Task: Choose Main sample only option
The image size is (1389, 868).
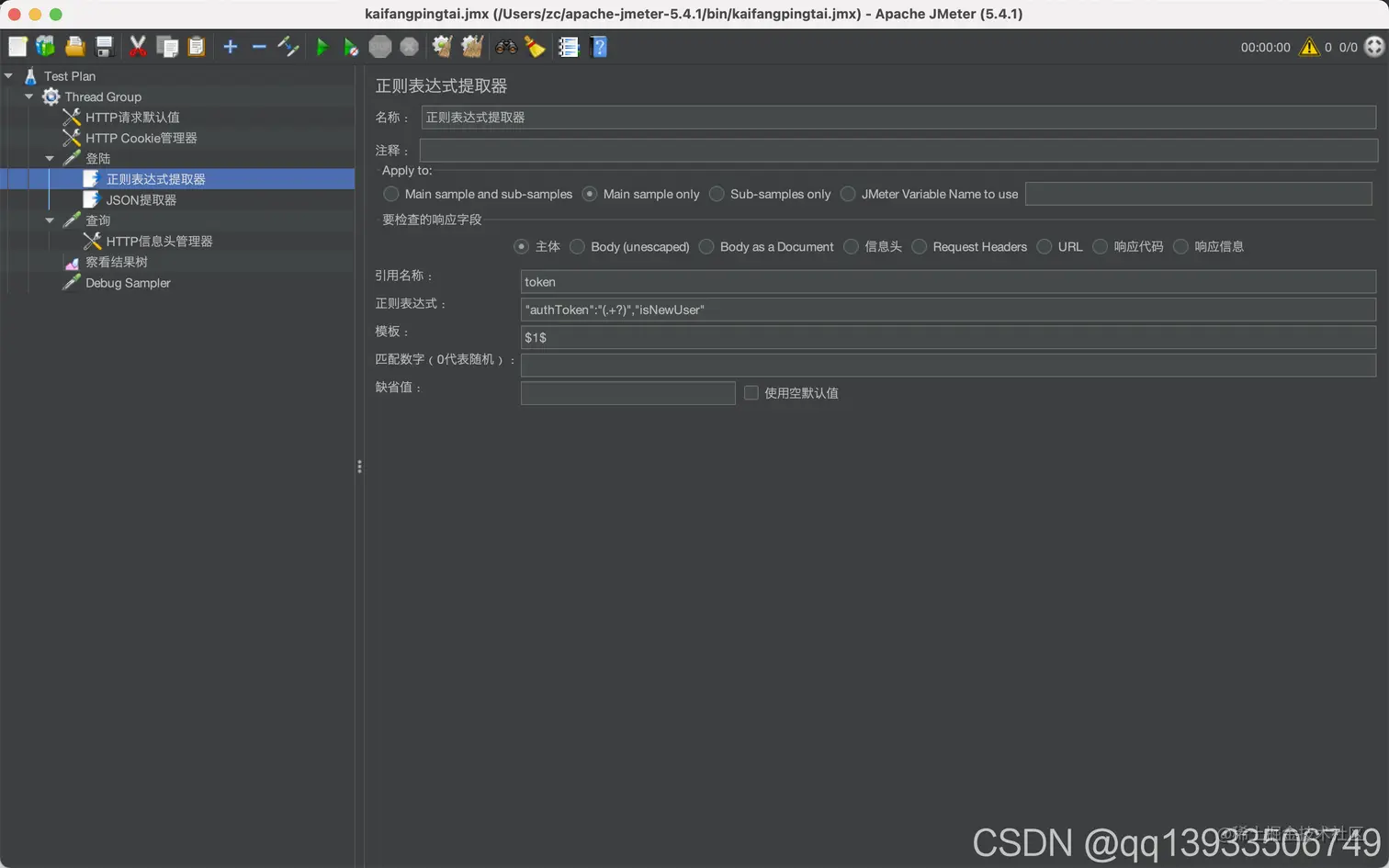Action: pos(590,194)
